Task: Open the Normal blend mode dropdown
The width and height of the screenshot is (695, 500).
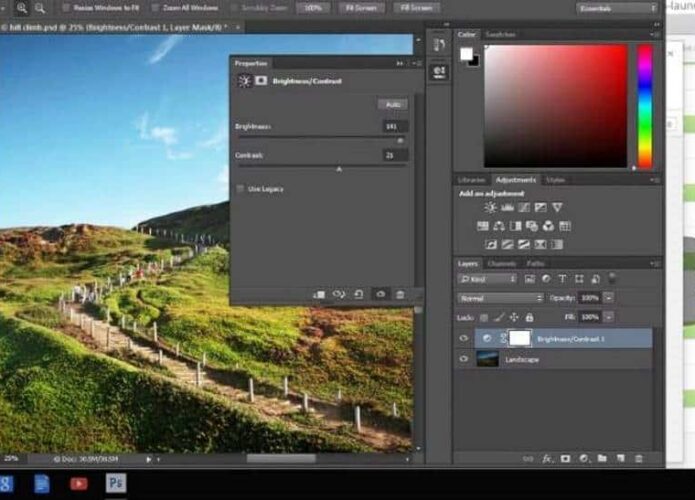Action: point(500,298)
